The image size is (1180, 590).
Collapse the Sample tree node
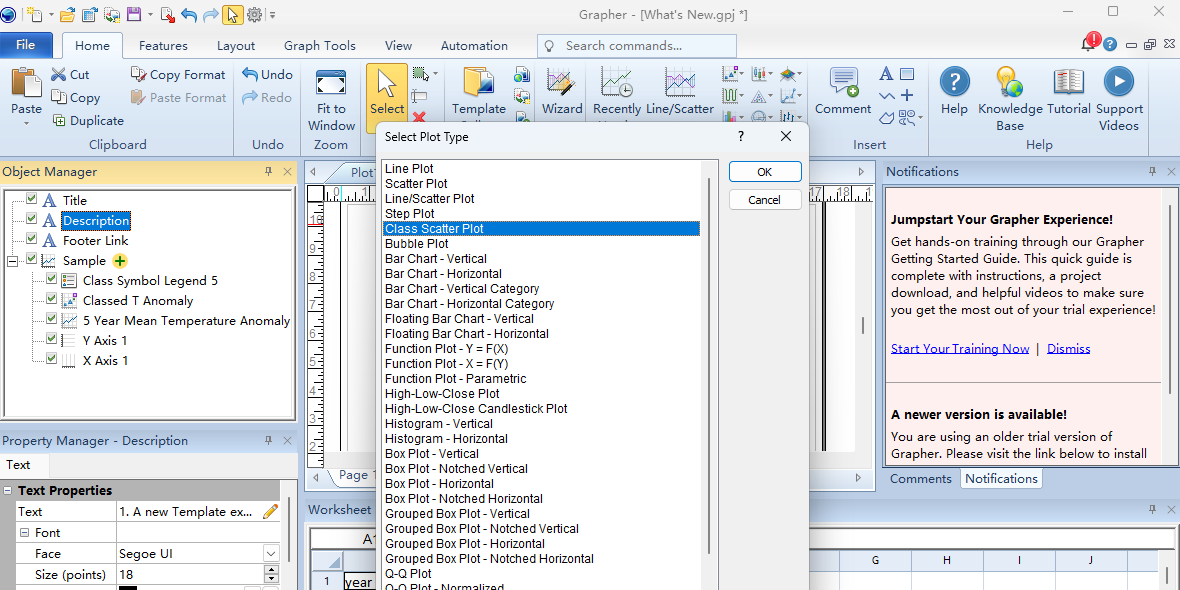11,260
